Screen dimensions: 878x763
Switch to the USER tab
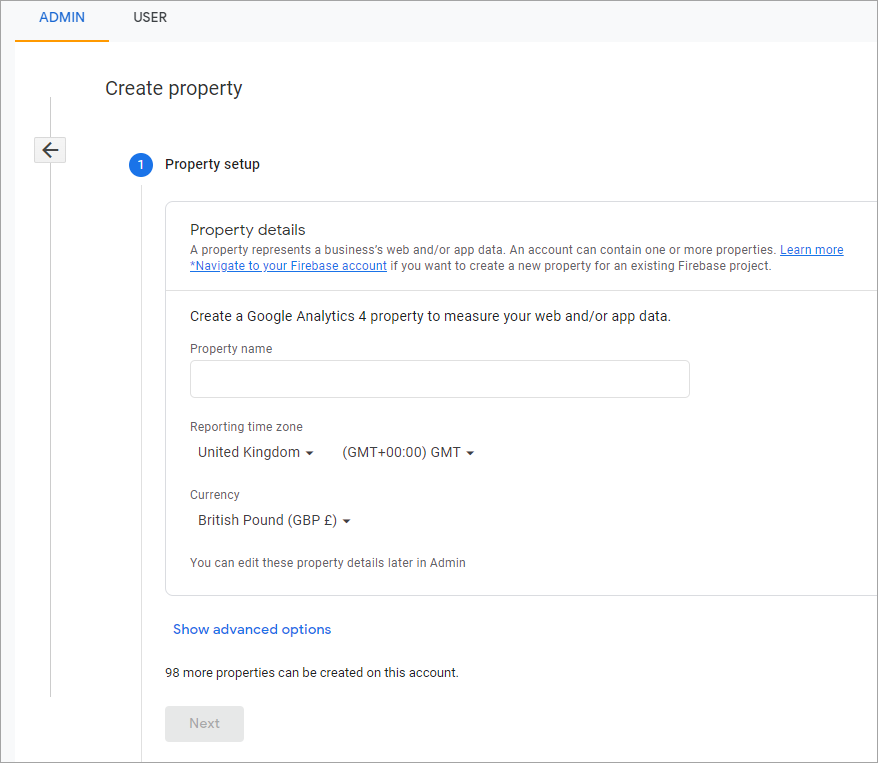tap(150, 17)
